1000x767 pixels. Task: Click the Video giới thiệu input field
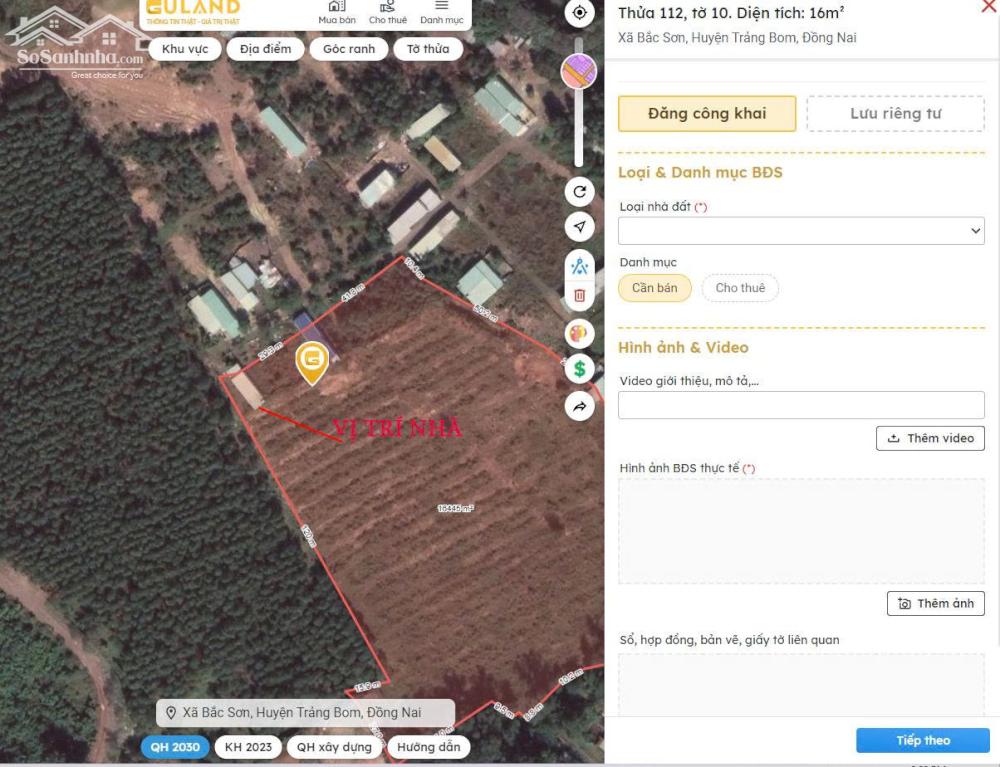pyautogui.click(x=801, y=405)
